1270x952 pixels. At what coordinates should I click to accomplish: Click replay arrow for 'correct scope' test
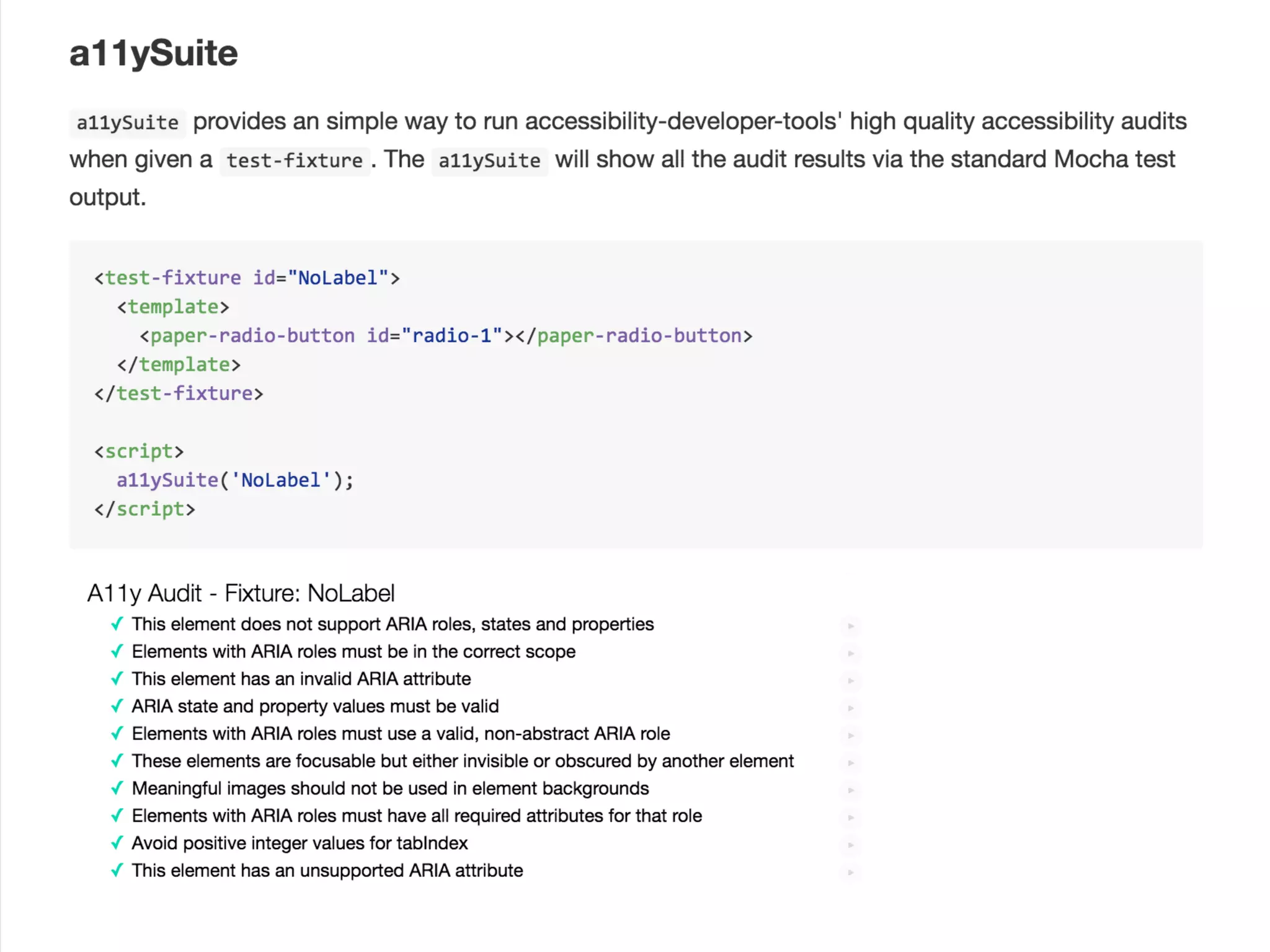851,653
